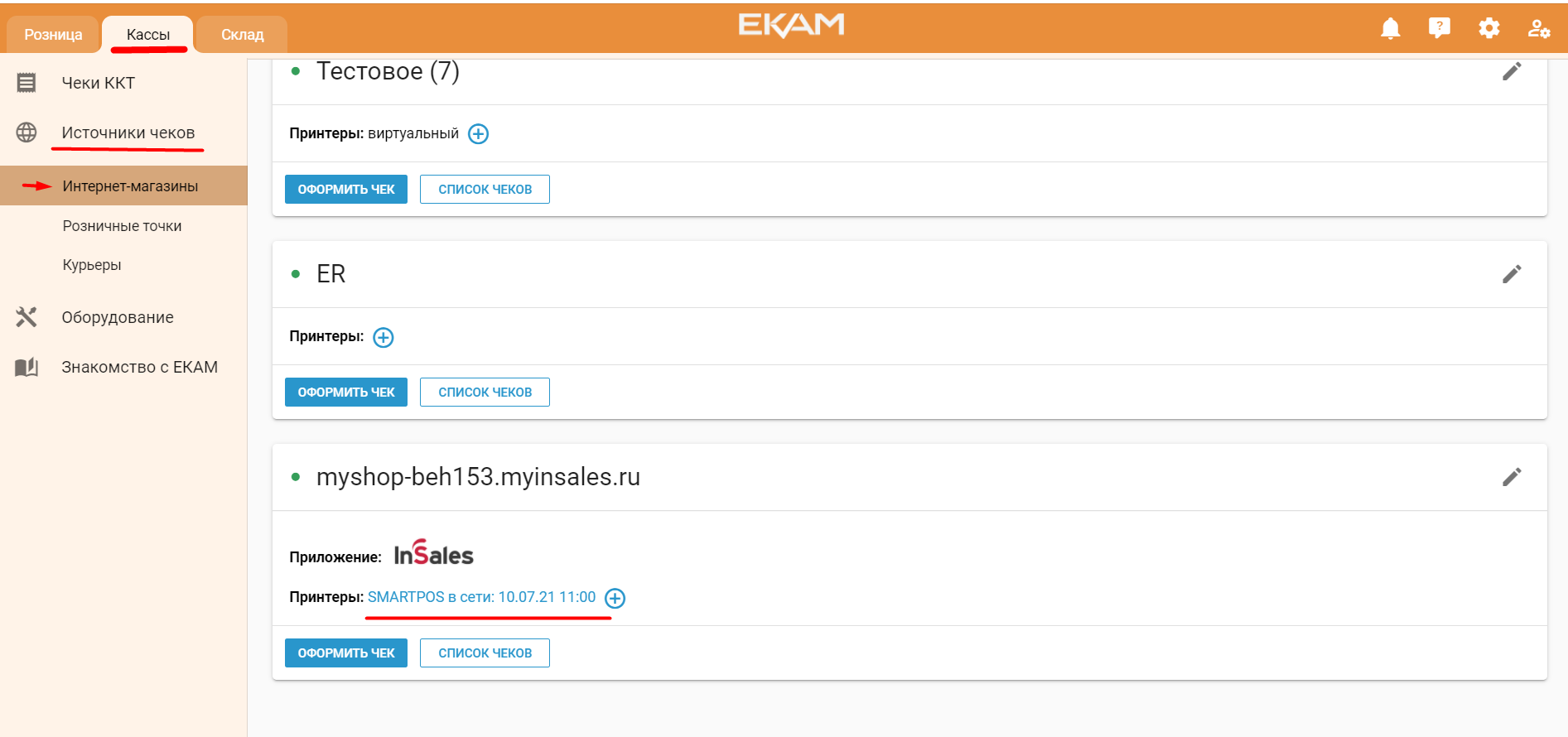Open the user account settings icon
The image size is (1568, 737).
1539,29
